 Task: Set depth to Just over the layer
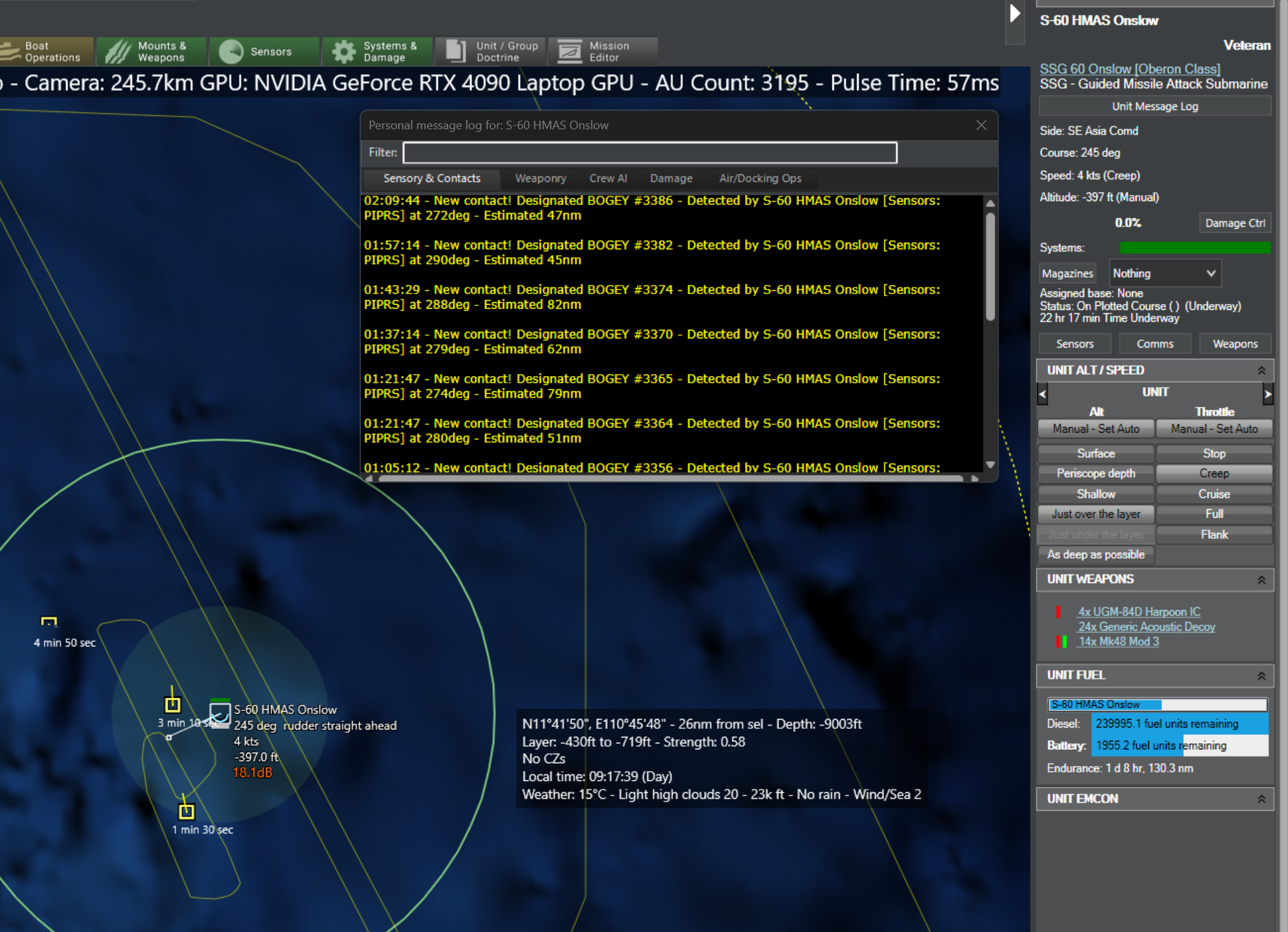tap(1095, 514)
